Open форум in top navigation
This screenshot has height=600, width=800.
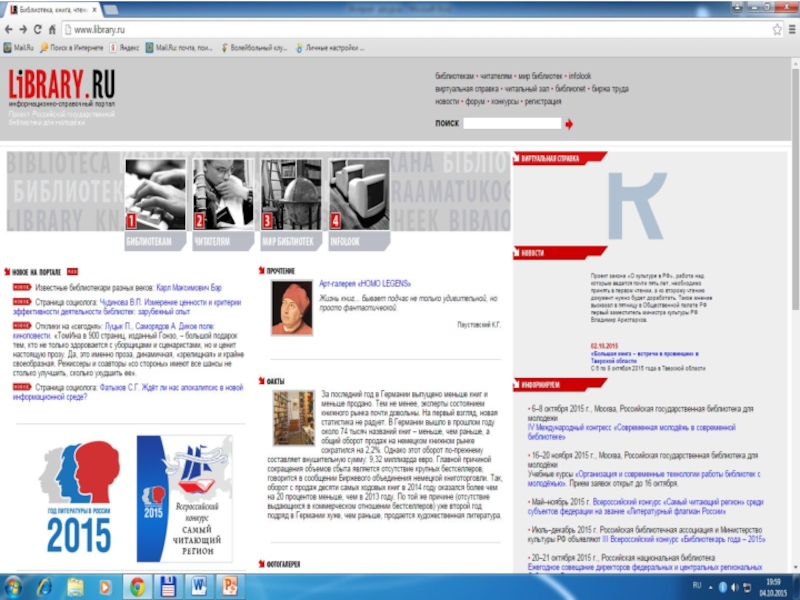click(x=475, y=102)
